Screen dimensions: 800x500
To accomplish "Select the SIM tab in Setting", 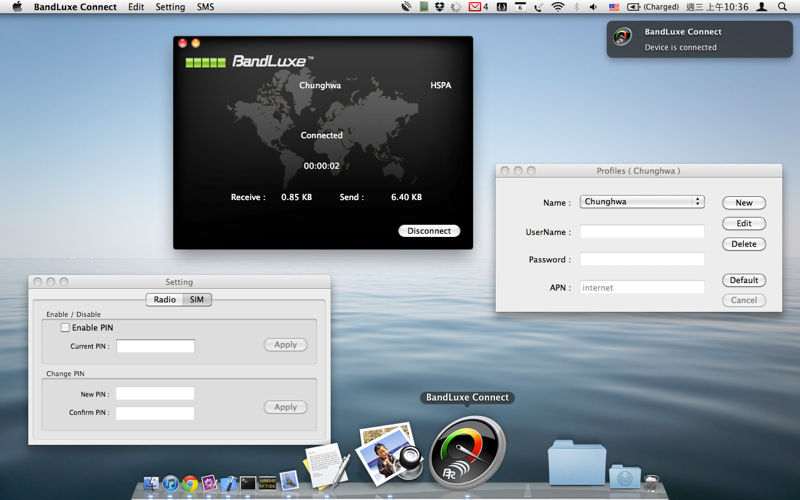I will click(x=197, y=299).
